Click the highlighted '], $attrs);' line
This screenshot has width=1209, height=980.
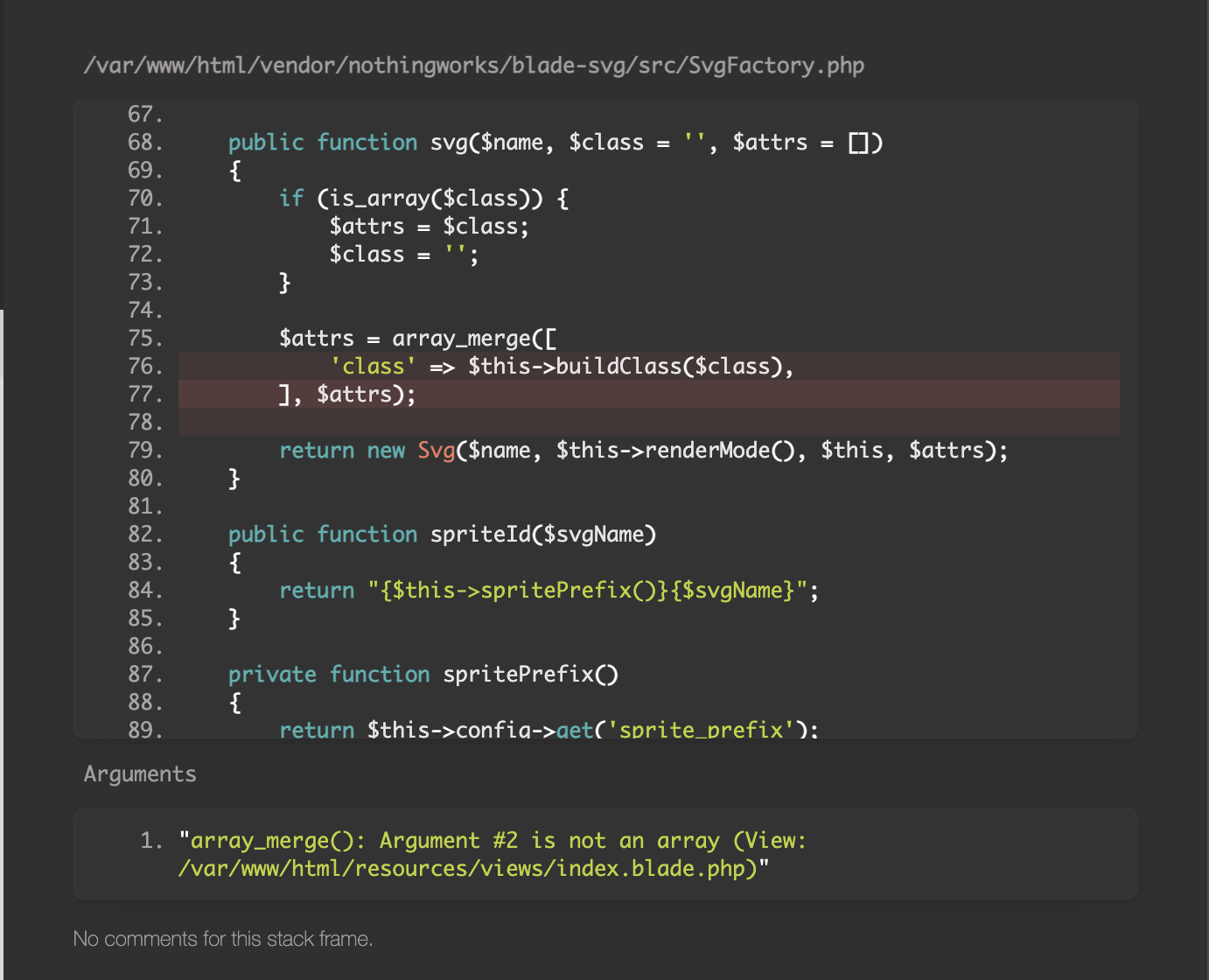(x=648, y=395)
